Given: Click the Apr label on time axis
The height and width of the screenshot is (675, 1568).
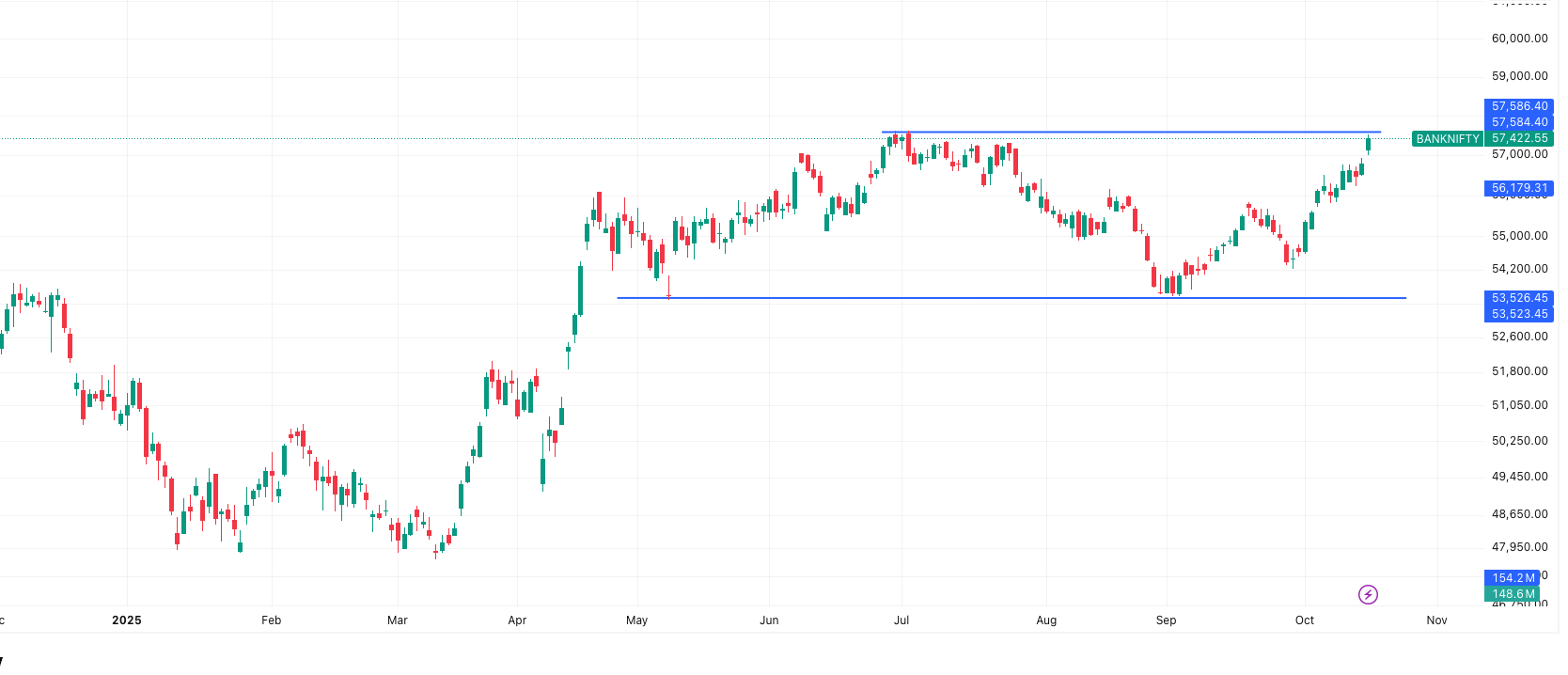Looking at the screenshot, I should (x=517, y=620).
